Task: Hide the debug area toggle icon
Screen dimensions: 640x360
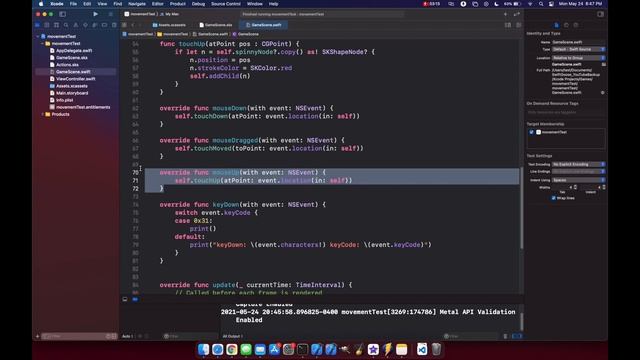Action: click(125, 299)
